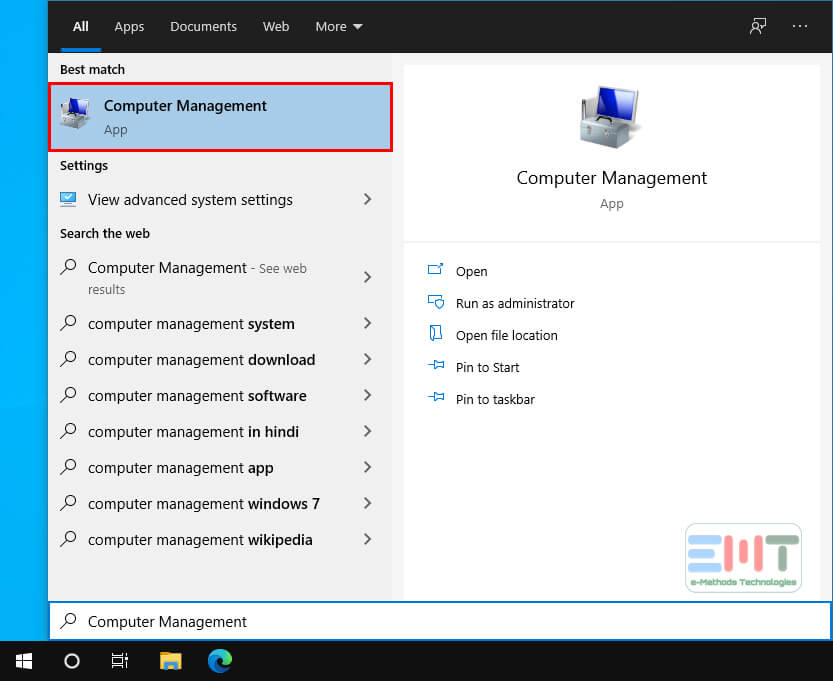Expand chevron for computer management software

[x=368, y=395]
